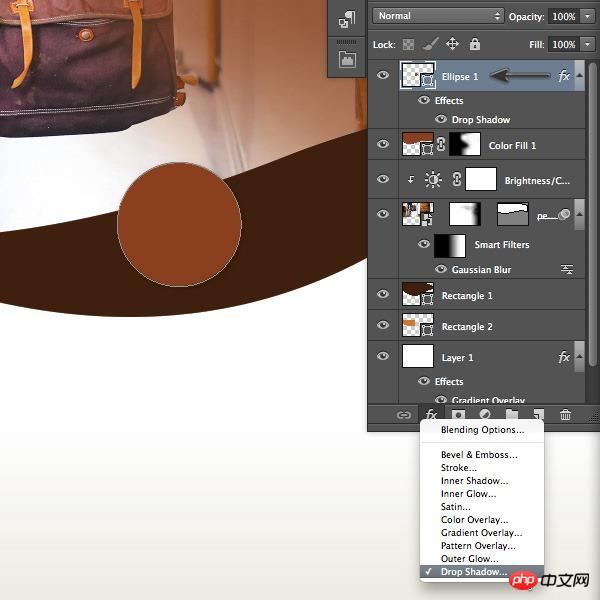Choose Satin from fx menu
This screenshot has width=600, height=600.
tap(482, 507)
